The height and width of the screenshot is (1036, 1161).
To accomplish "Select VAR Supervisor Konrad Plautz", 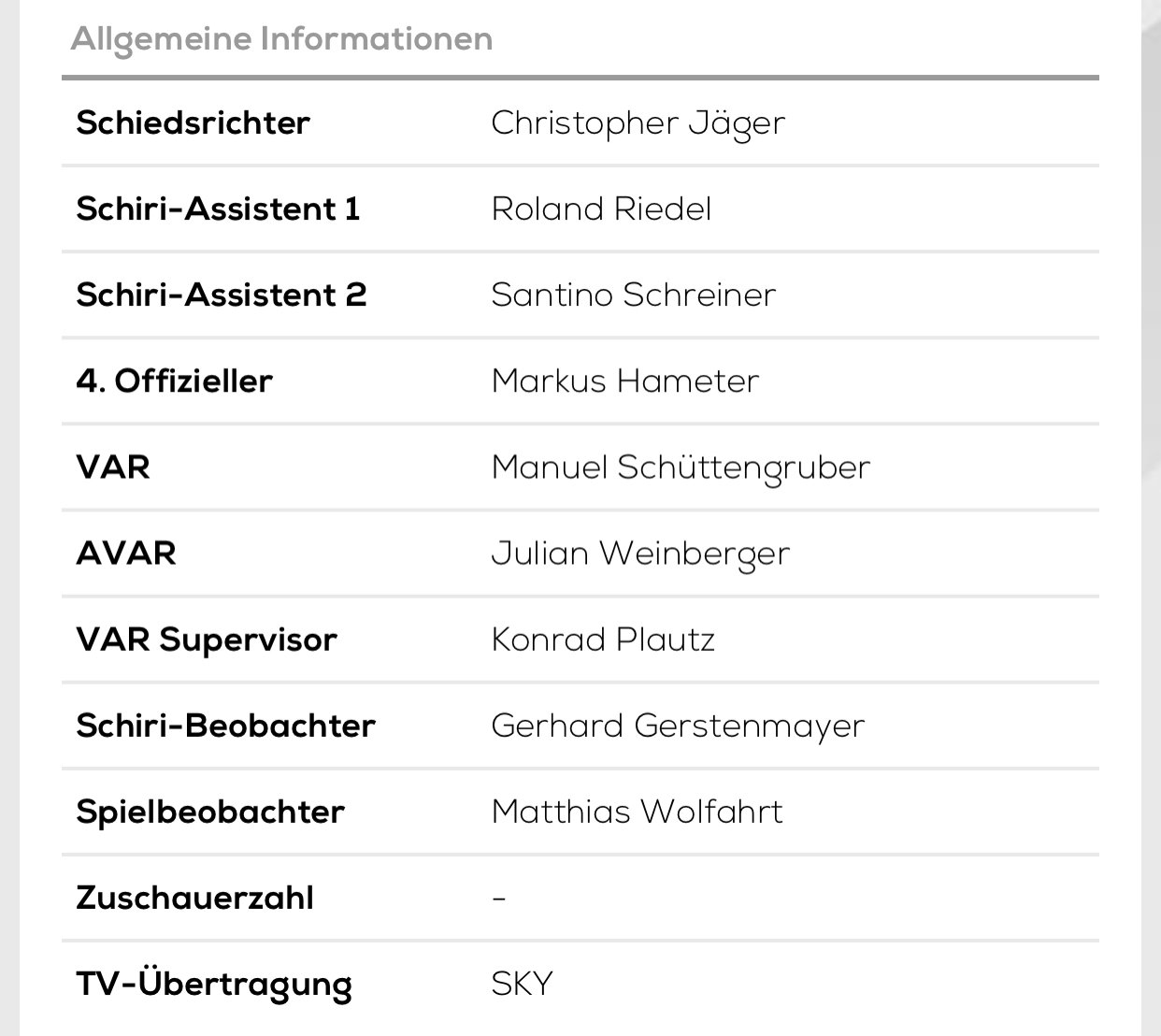I will [x=603, y=640].
